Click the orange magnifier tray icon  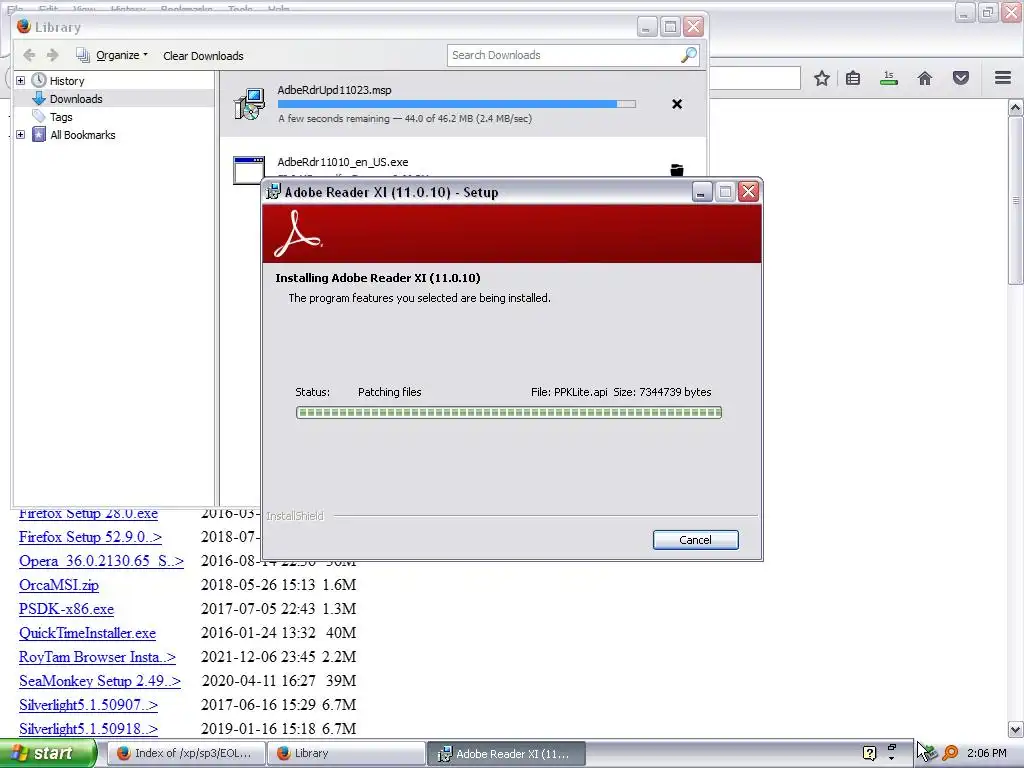(x=950, y=753)
